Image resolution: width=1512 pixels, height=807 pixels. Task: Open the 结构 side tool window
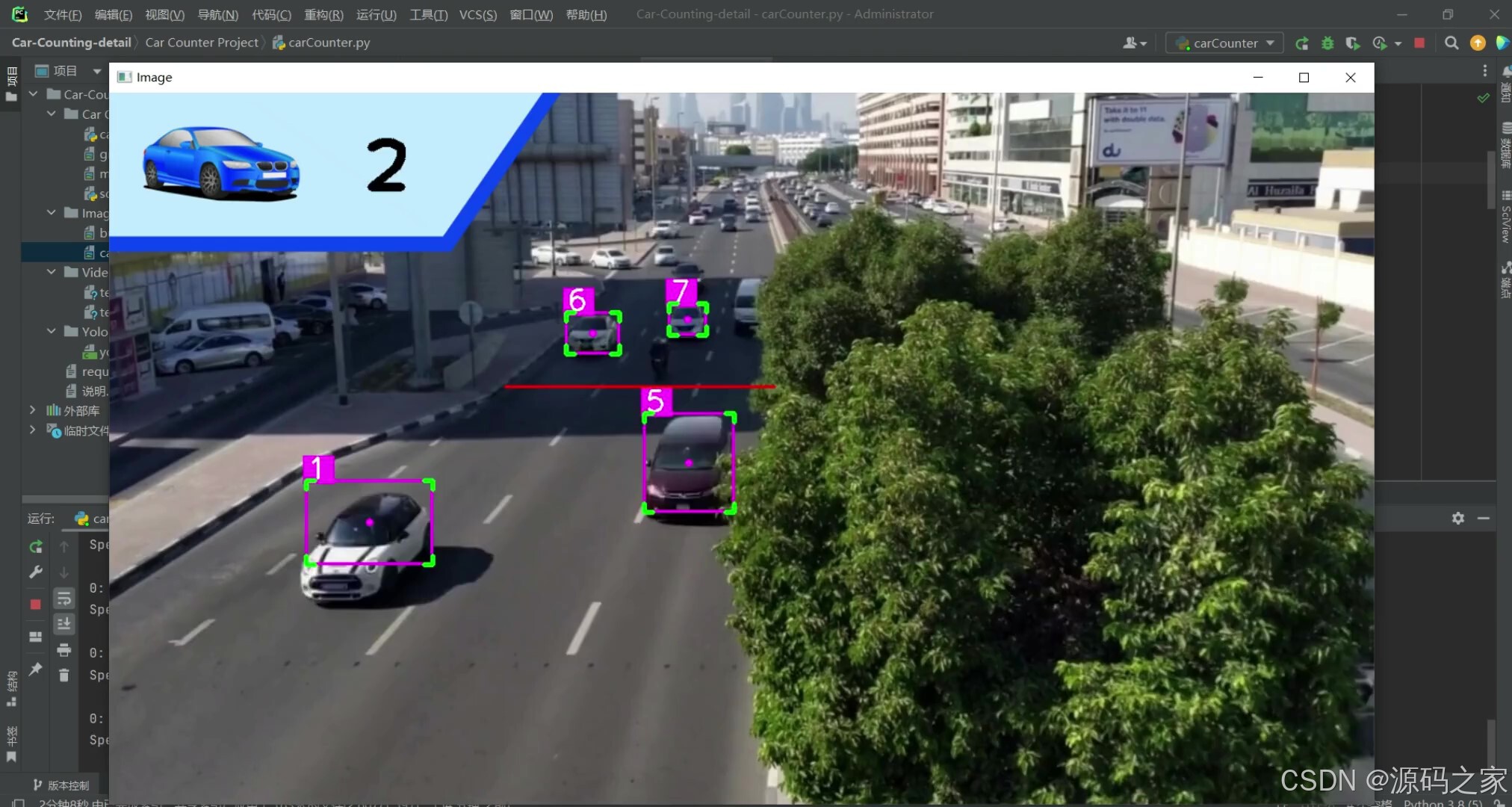point(11,689)
